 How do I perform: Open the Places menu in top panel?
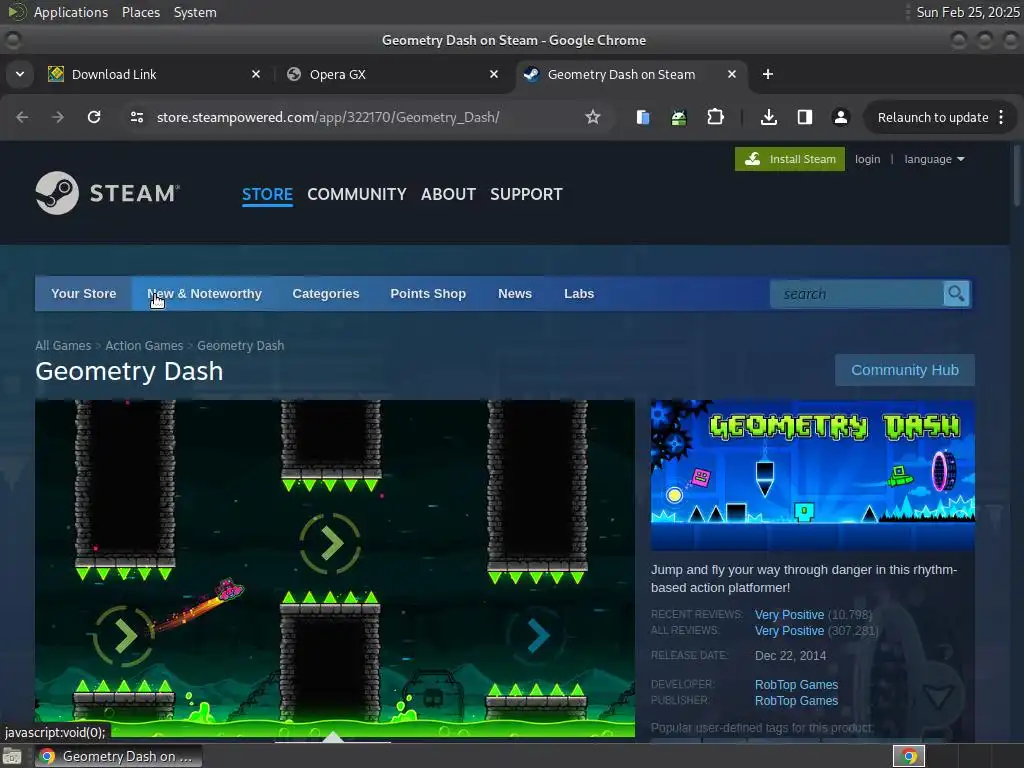point(140,12)
